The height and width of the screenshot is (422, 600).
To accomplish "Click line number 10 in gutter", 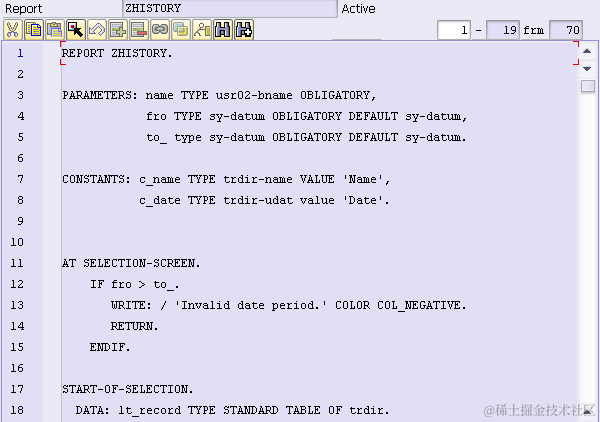I will click(17, 242).
